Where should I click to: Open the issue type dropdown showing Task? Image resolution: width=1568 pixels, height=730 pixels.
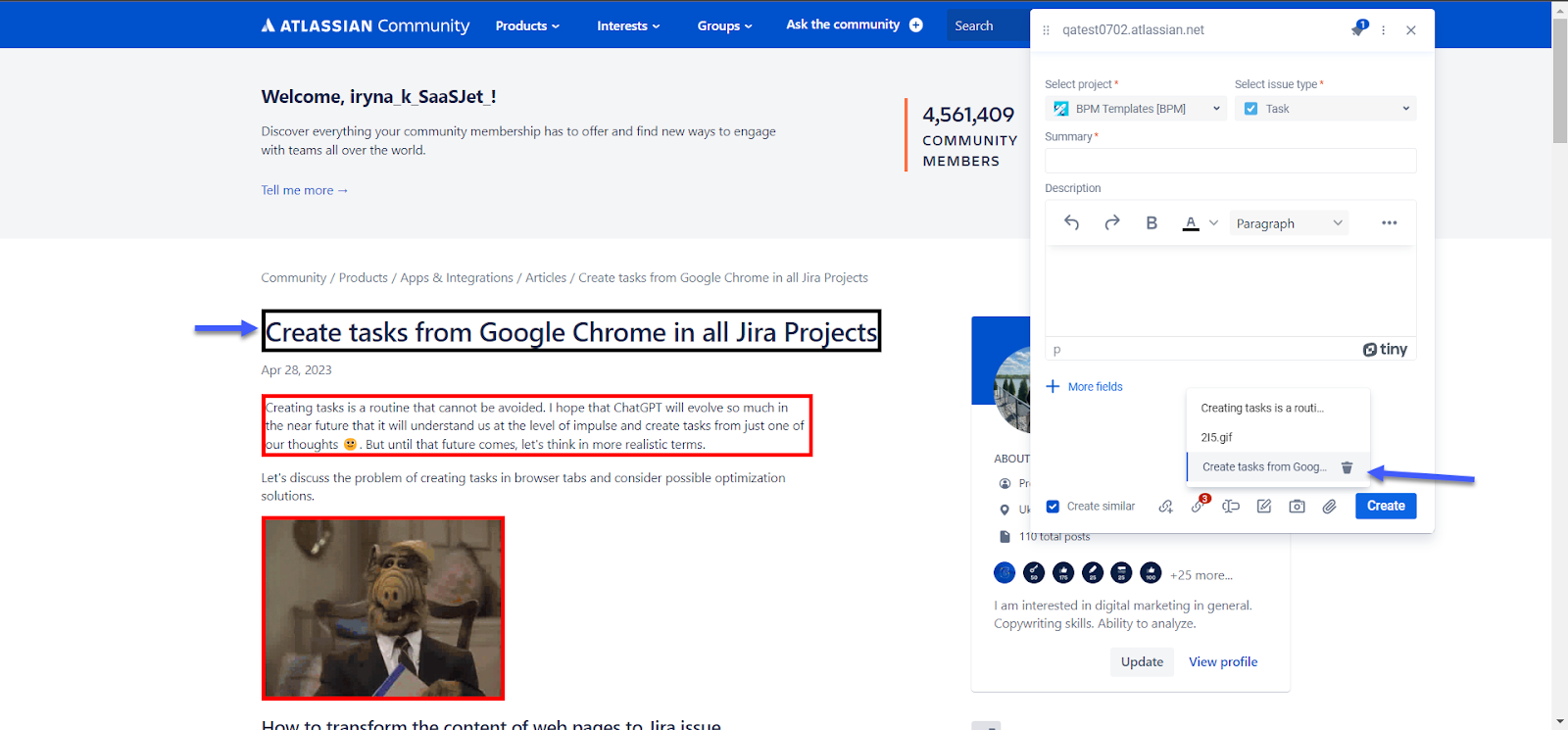[x=1325, y=109]
